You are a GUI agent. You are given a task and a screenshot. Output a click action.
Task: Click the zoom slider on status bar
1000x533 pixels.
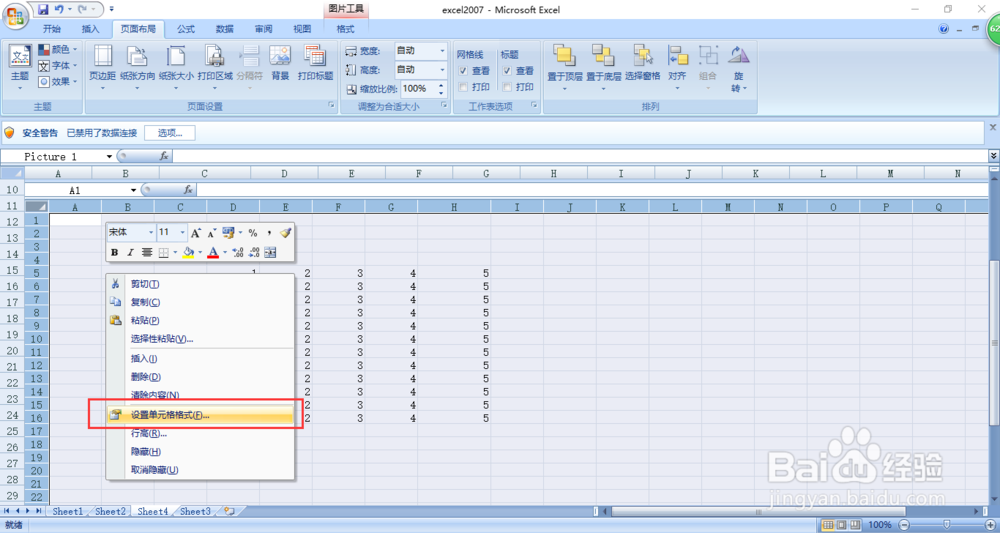pos(947,525)
